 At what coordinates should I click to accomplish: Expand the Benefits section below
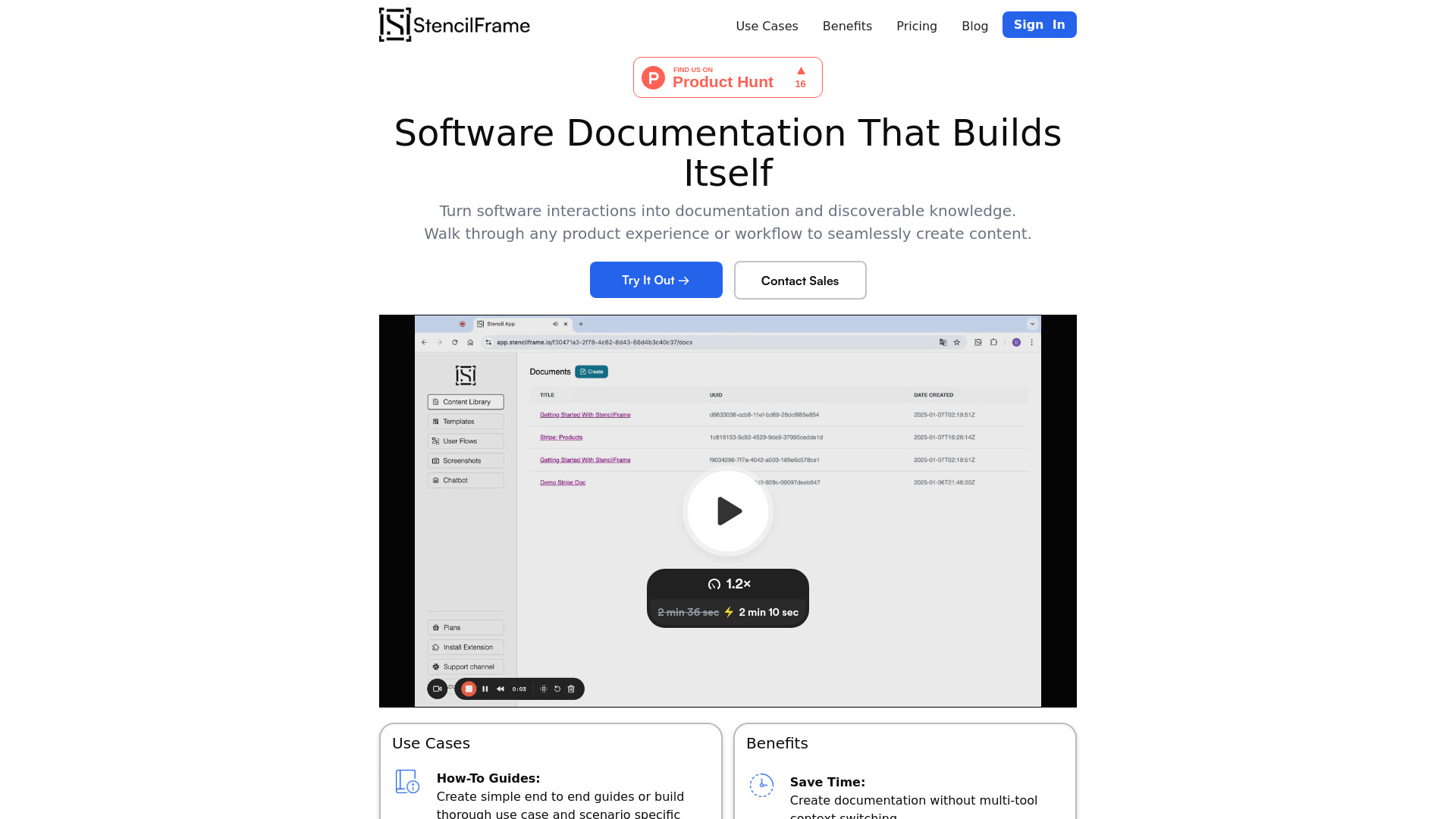(777, 743)
